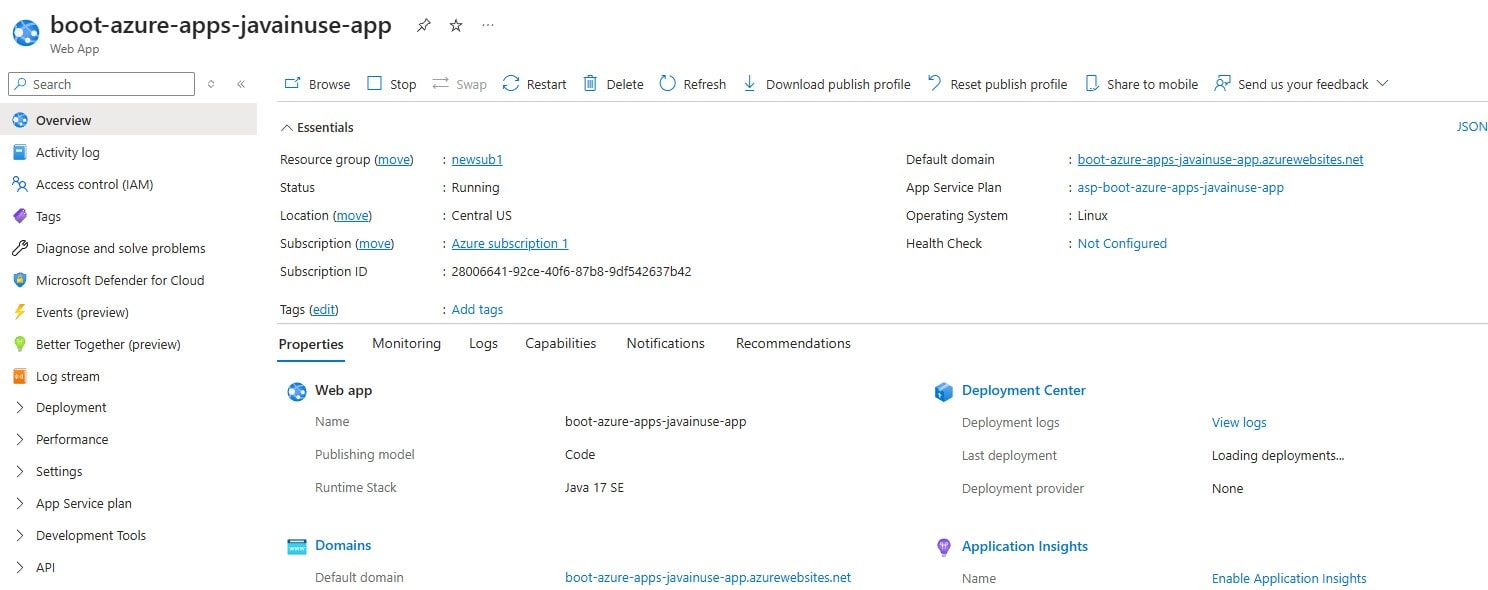Click the Delete trash can icon

pyautogui.click(x=591, y=84)
